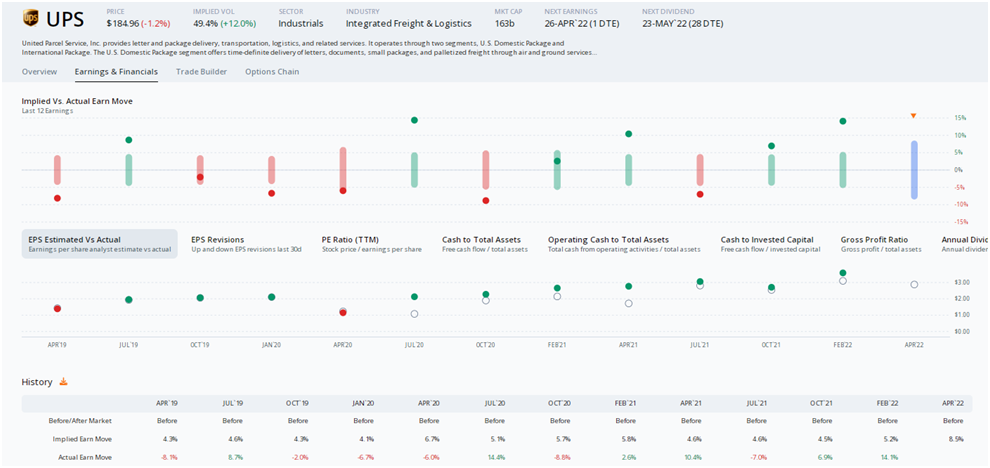Click the price value $184.96
Viewport: 990px width, 468px height.
point(123,23)
